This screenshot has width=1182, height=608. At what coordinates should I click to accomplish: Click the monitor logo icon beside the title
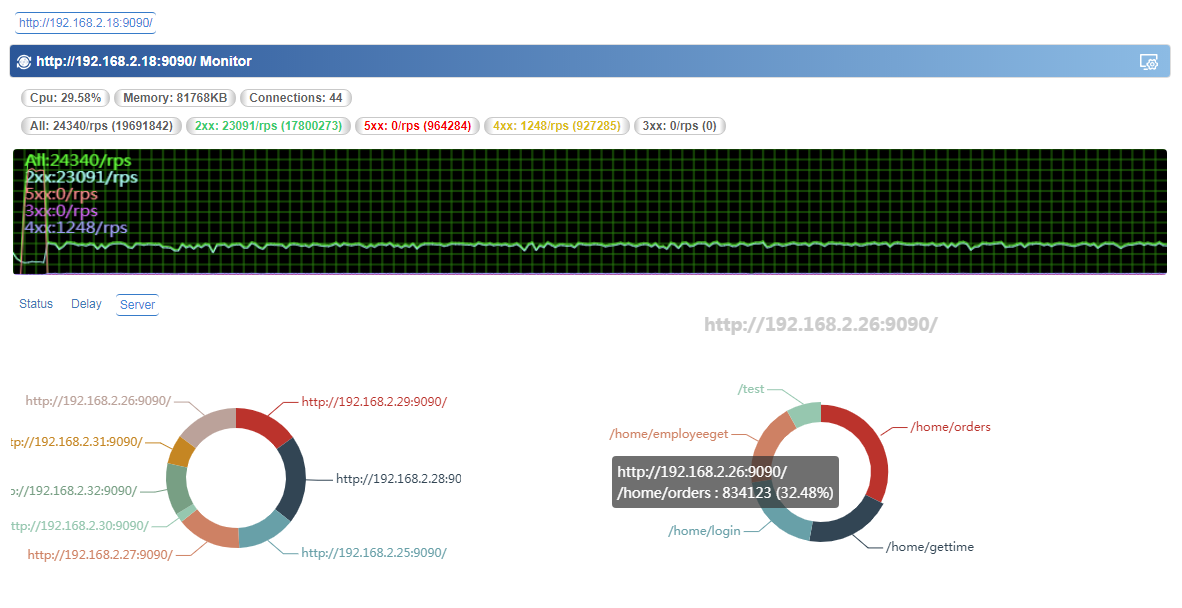click(24, 62)
